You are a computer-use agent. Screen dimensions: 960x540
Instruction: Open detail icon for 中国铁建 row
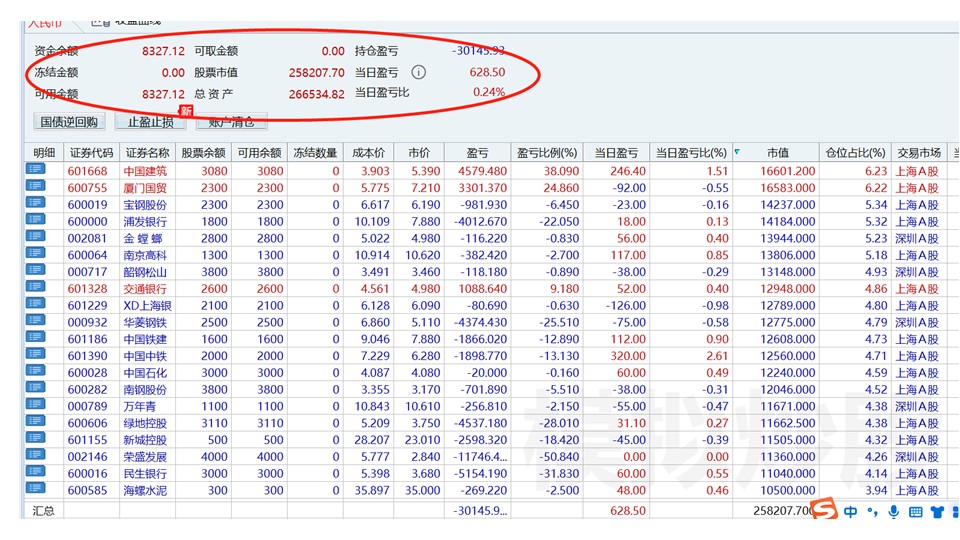point(36,337)
